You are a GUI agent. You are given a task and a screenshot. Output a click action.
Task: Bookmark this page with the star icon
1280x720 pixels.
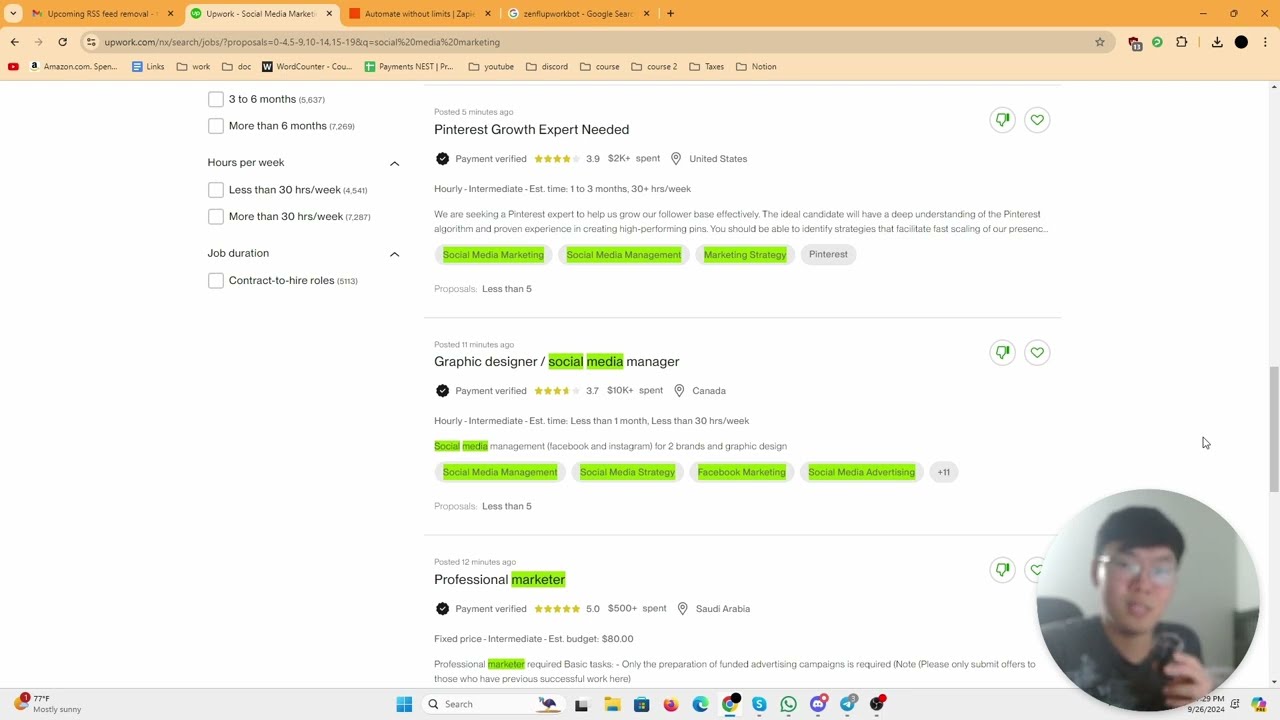[1100, 42]
